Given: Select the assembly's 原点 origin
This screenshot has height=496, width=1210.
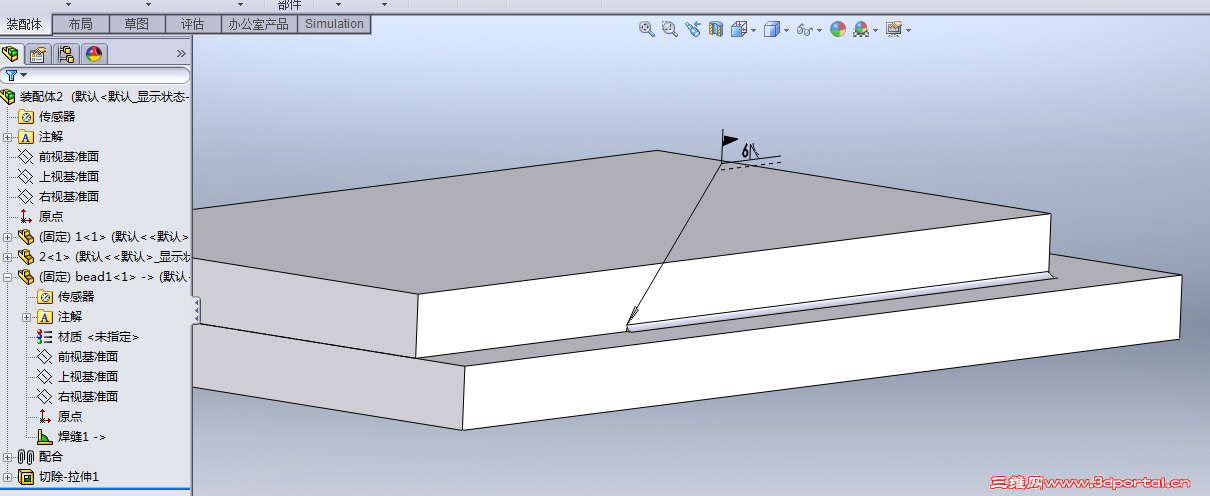Looking at the screenshot, I should coord(41,217).
